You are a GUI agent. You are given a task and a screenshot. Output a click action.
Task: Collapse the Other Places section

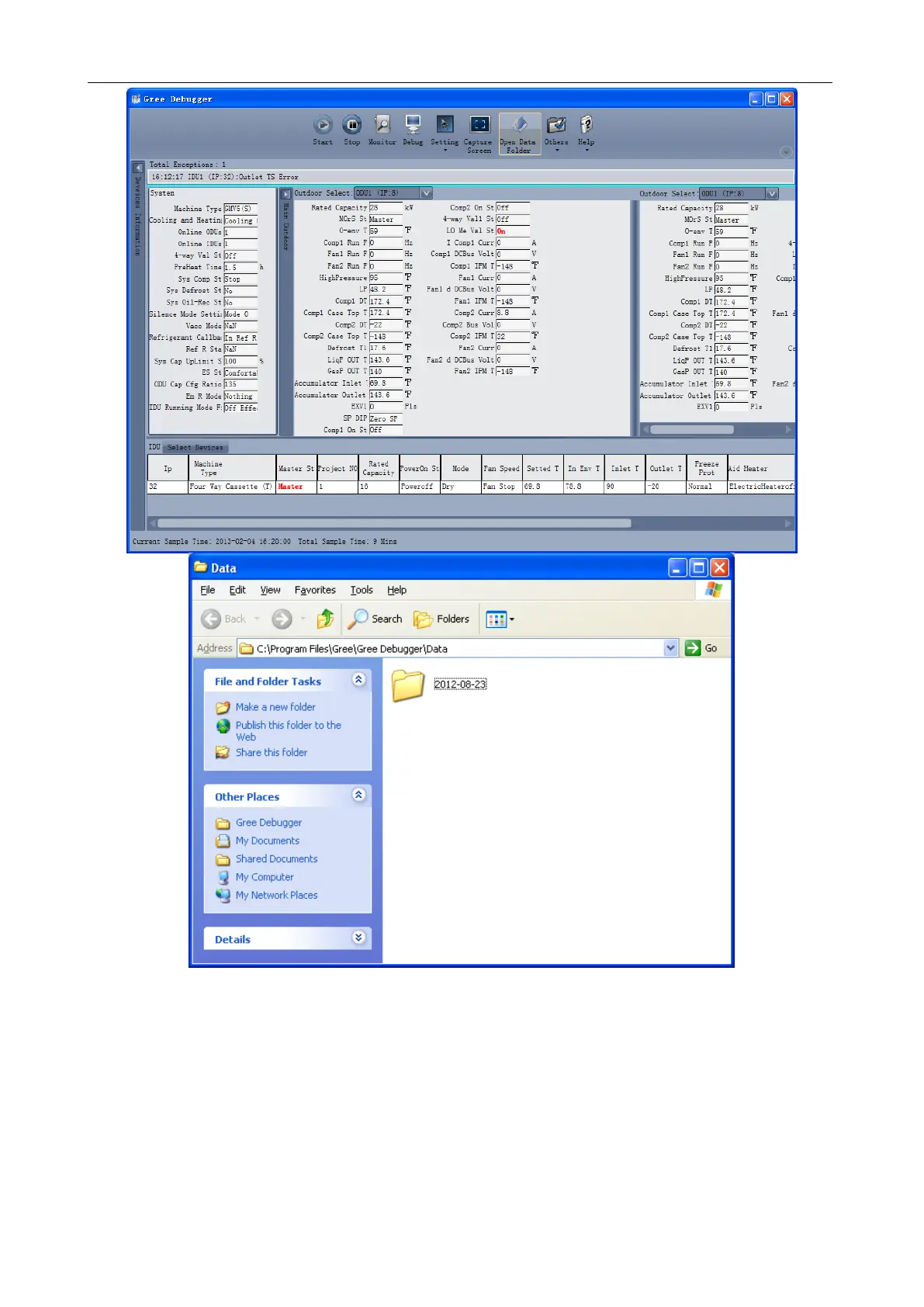click(358, 795)
